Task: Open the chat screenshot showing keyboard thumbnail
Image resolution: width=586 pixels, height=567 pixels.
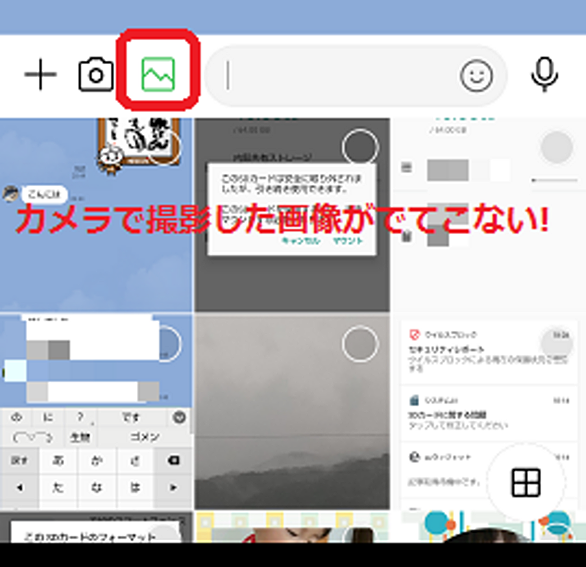Action: [96, 411]
